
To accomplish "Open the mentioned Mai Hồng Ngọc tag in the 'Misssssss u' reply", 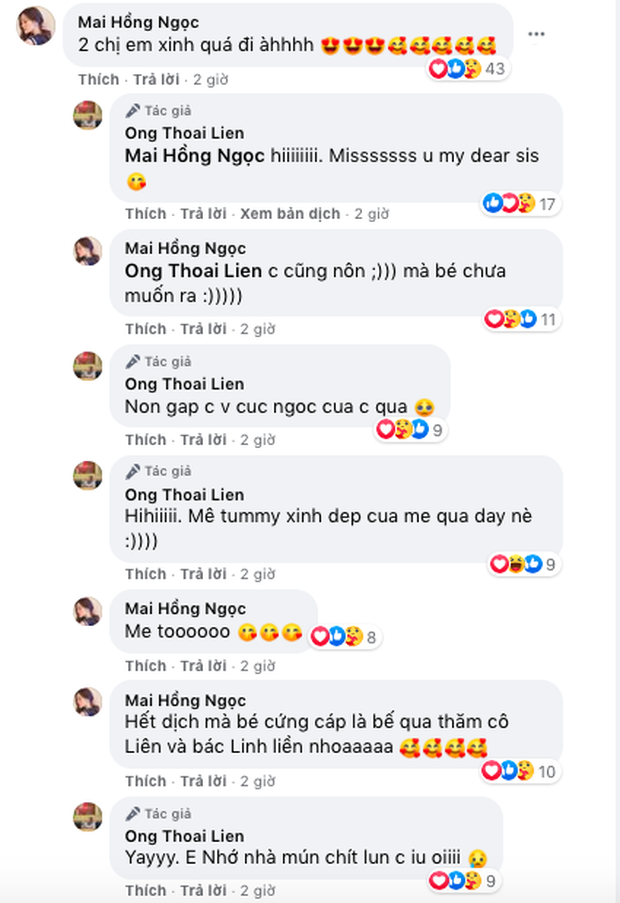I will [x=195, y=155].
